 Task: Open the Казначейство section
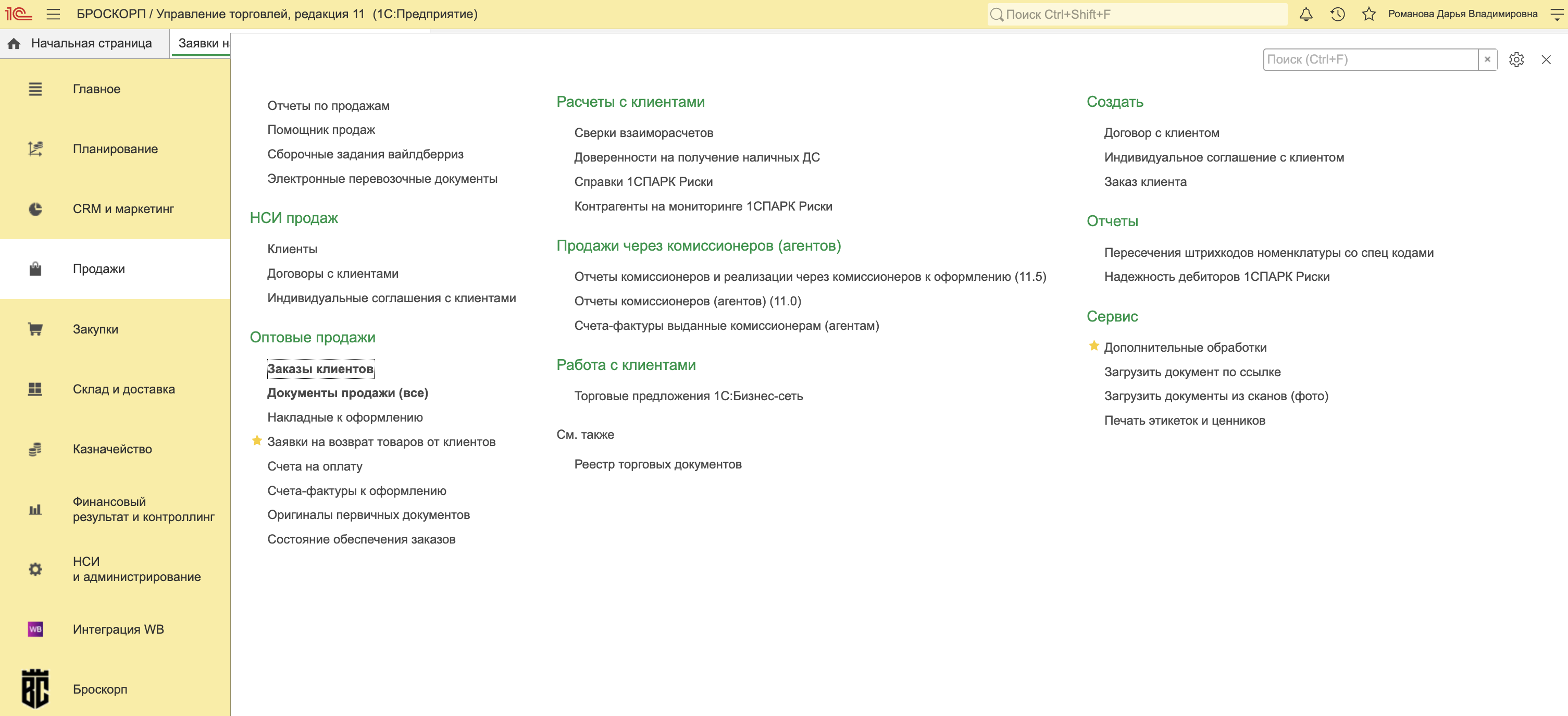pos(115,449)
